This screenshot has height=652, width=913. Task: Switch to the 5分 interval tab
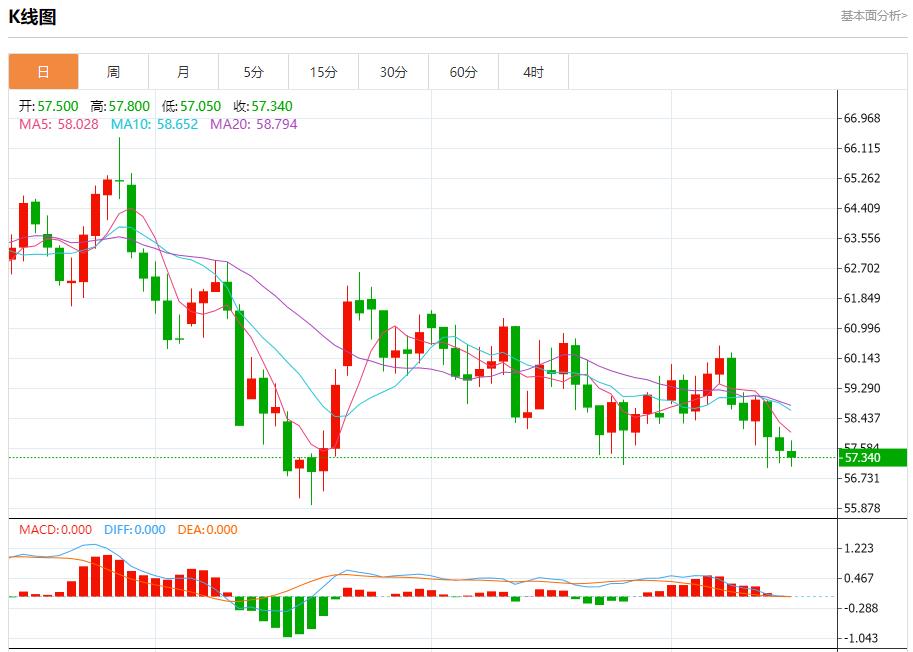(x=253, y=72)
